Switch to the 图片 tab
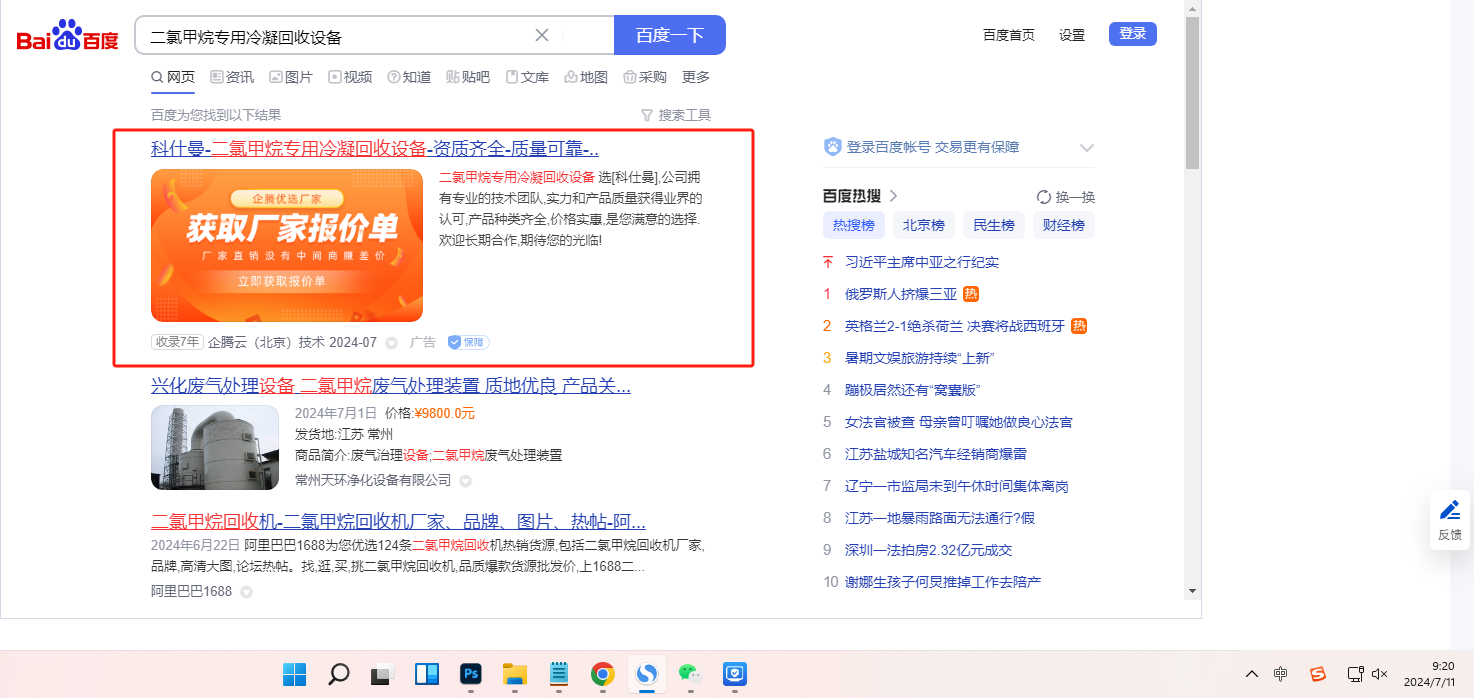 pyautogui.click(x=291, y=77)
